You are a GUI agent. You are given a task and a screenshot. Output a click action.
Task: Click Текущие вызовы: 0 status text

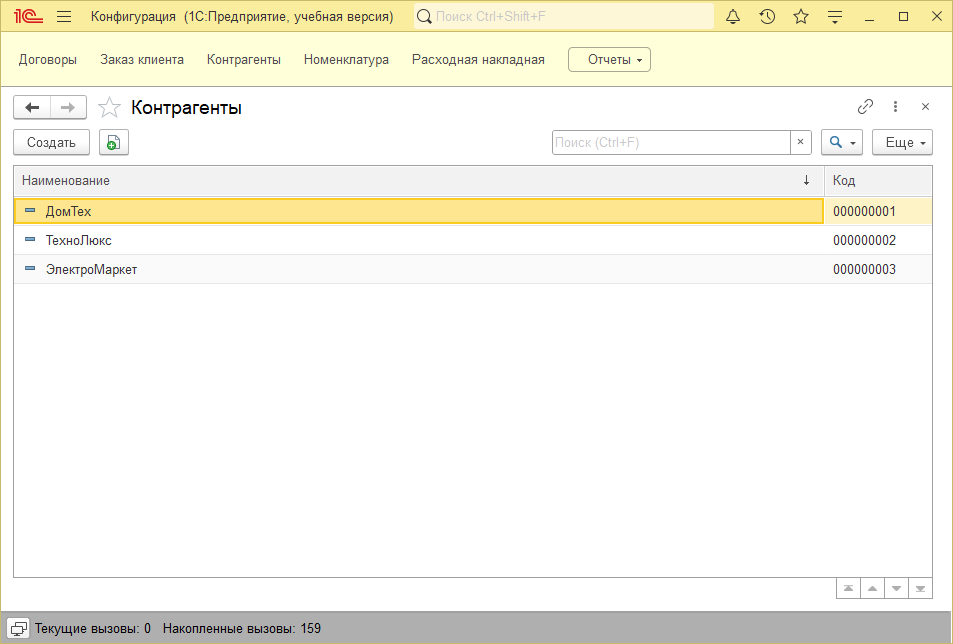92,628
